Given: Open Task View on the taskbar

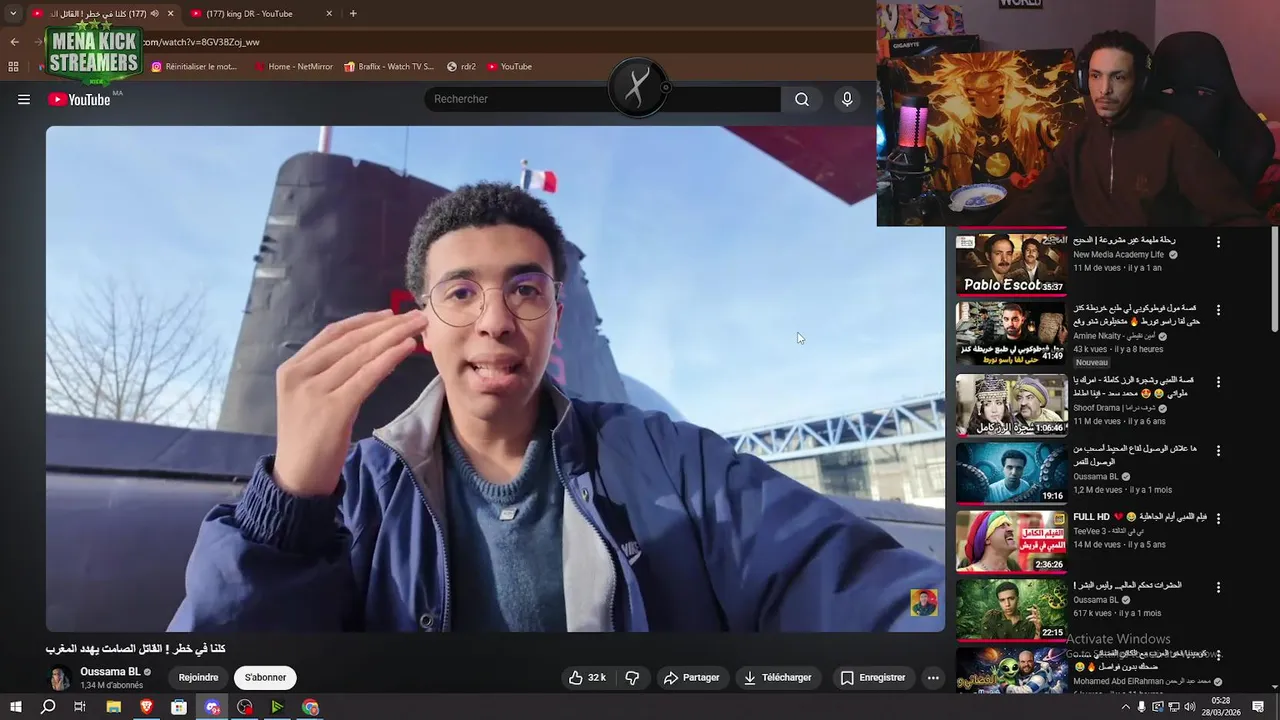Looking at the screenshot, I should tap(80, 707).
